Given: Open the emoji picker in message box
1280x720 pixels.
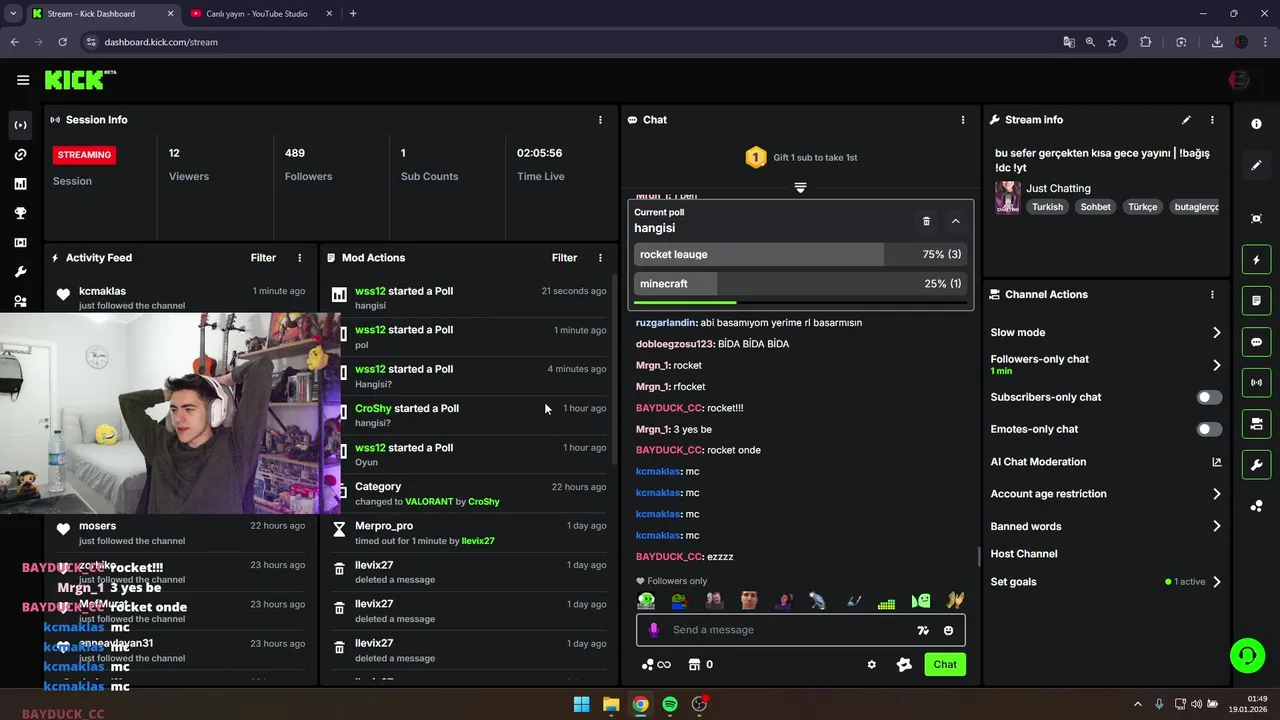Looking at the screenshot, I should point(948,630).
